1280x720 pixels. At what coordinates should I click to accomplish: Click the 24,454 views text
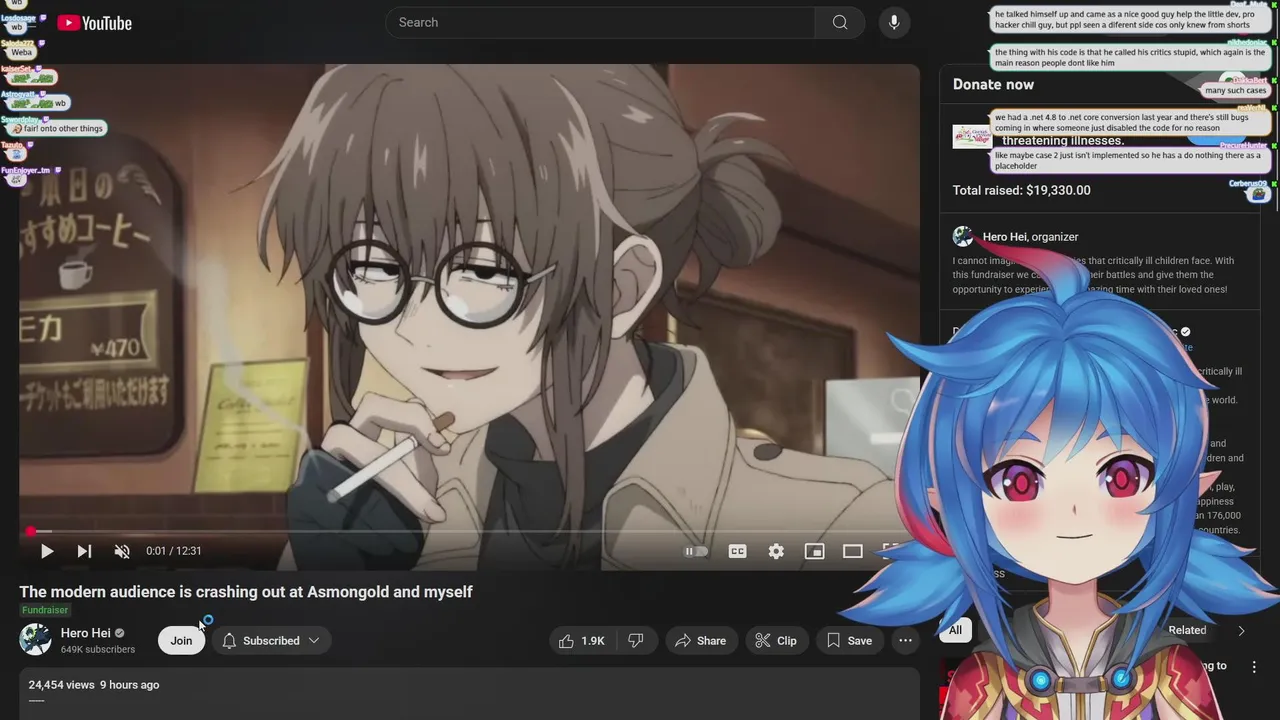coord(61,685)
